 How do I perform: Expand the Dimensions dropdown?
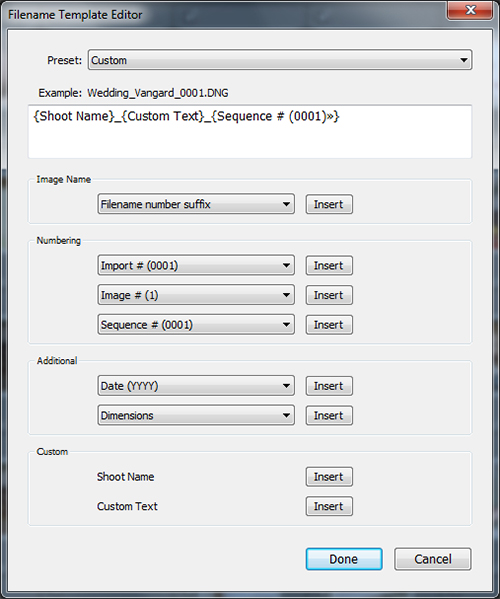tap(196, 415)
